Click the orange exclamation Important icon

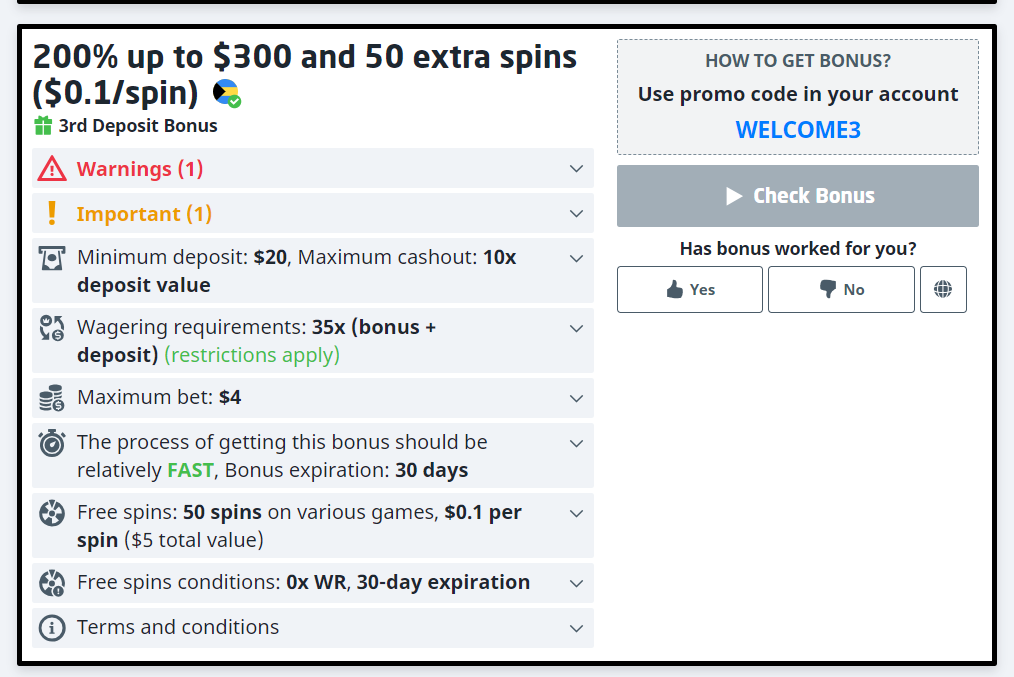tap(52, 214)
